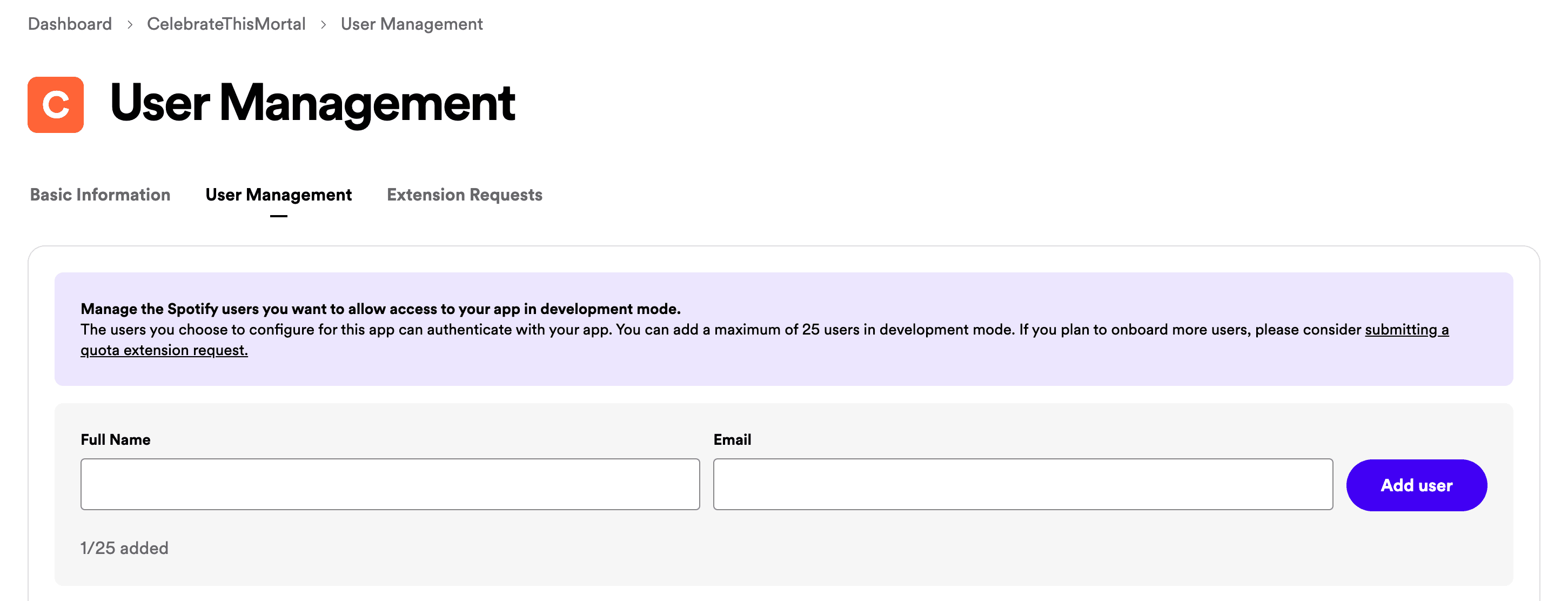The image size is (1568, 601).
Task: Select the User Management tab
Action: click(278, 195)
